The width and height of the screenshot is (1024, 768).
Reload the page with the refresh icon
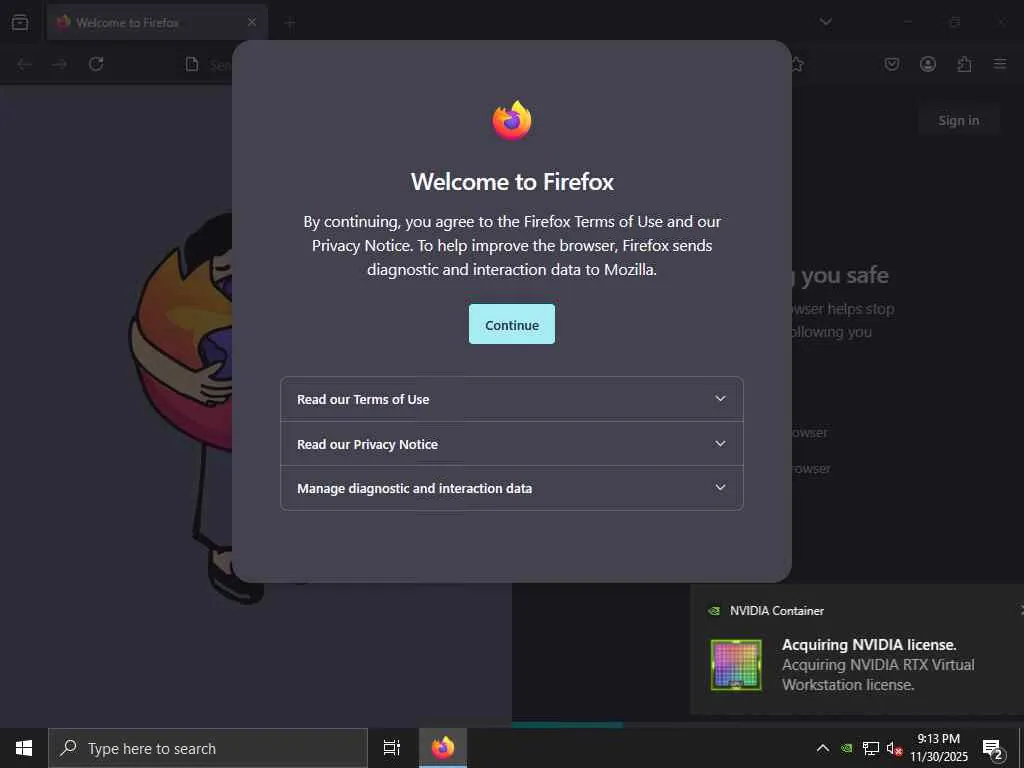coord(96,64)
